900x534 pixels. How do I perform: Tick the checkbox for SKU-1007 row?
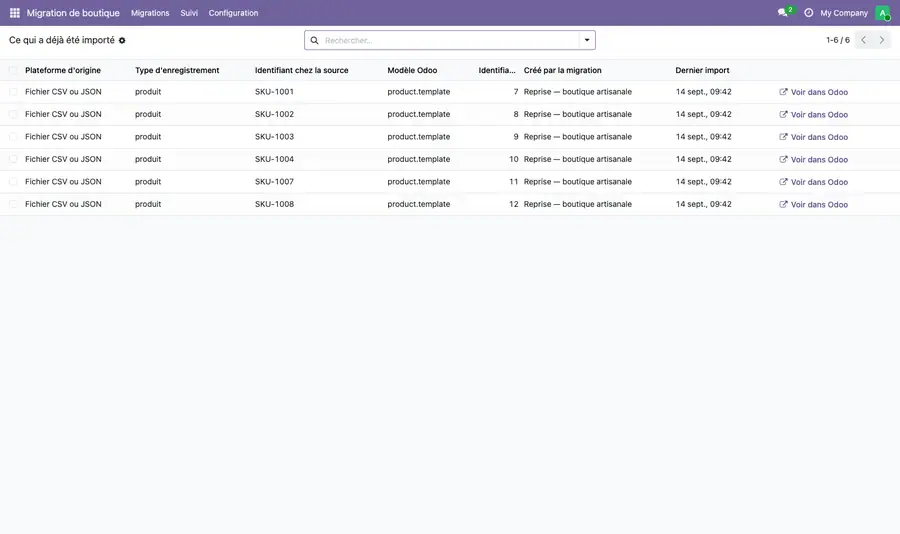click(x=13, y=181)
